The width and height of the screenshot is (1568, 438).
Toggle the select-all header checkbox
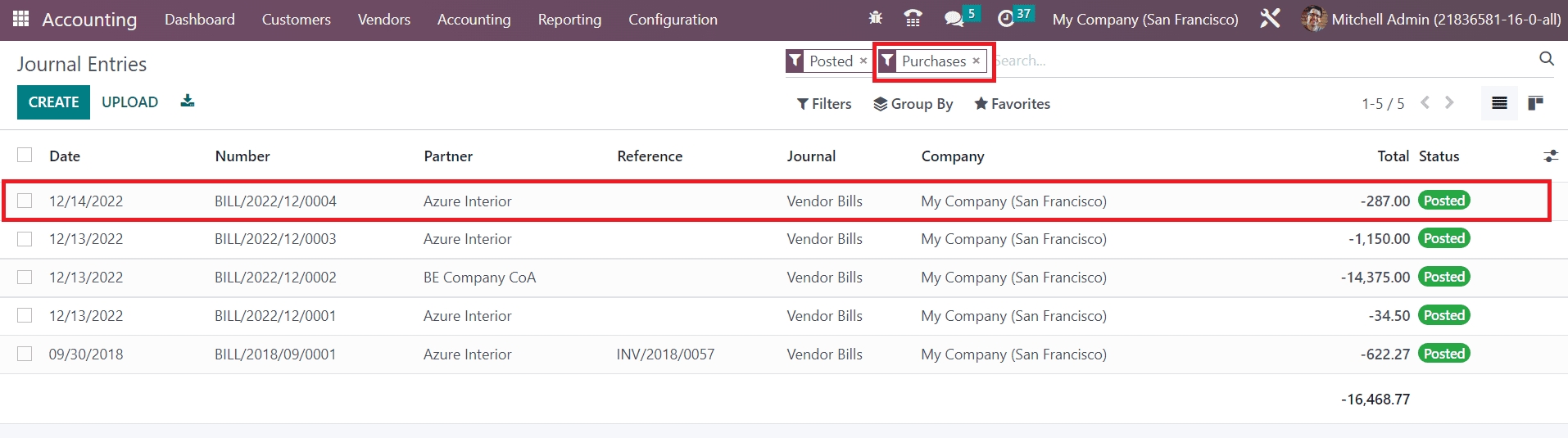point(25,156)
